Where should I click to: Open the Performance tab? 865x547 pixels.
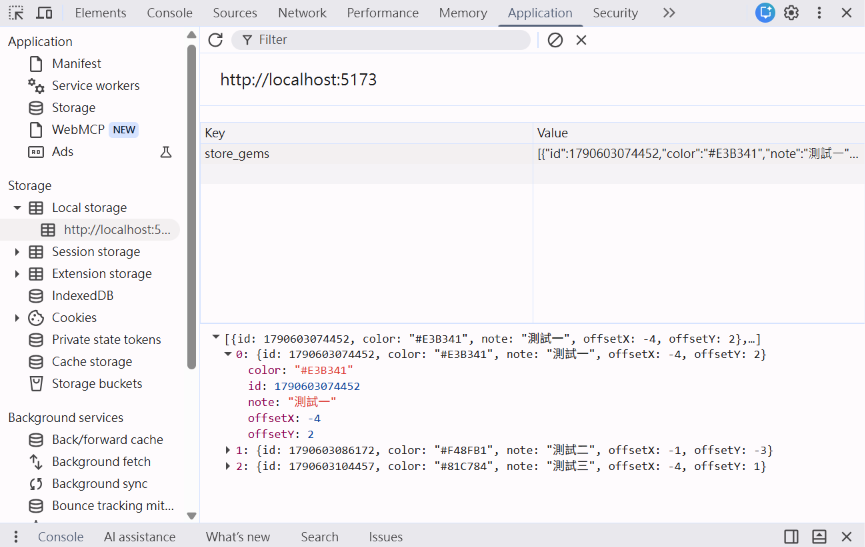pos(382,13)
